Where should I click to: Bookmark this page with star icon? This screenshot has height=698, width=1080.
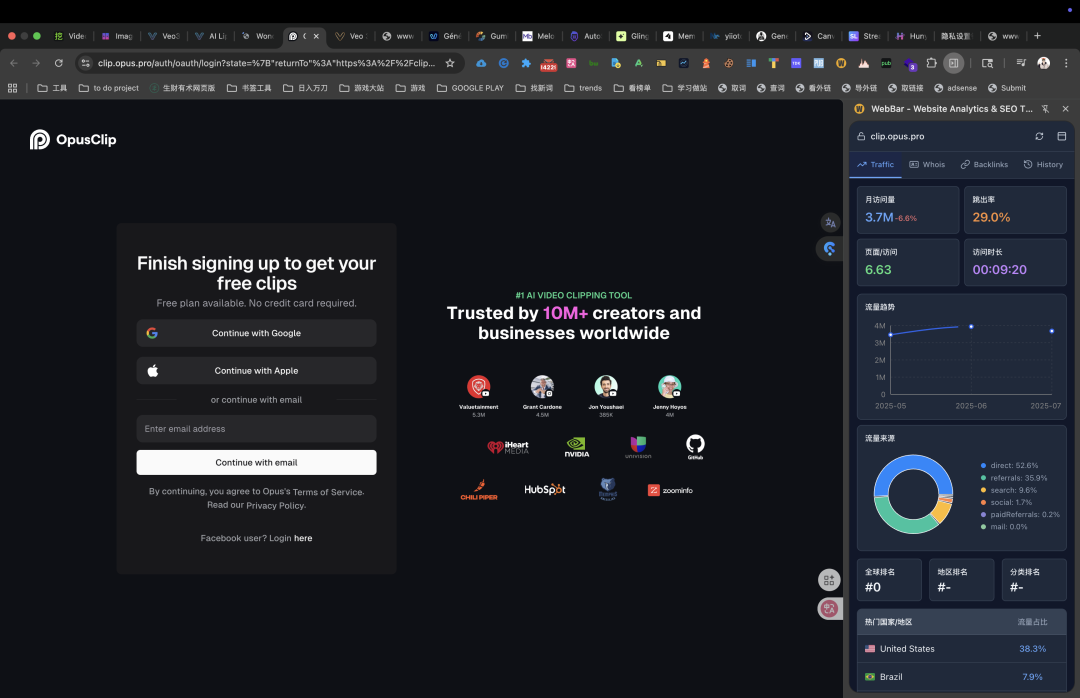click(x=450, y=63)
